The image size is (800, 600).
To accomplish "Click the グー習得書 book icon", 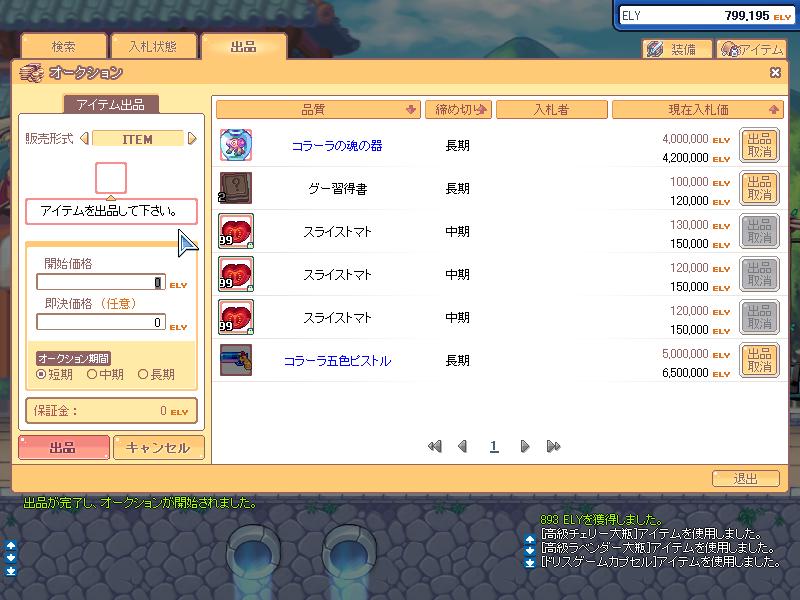I will tap(235, 188).
